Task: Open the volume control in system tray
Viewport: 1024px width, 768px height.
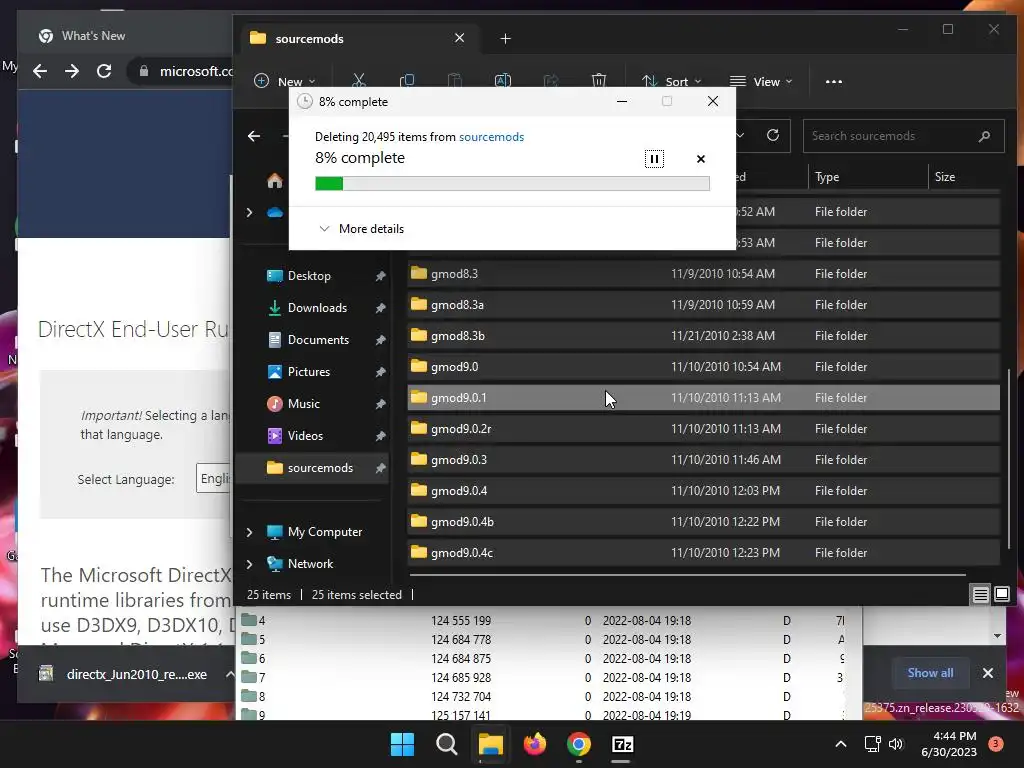Action: click(896, 744)
